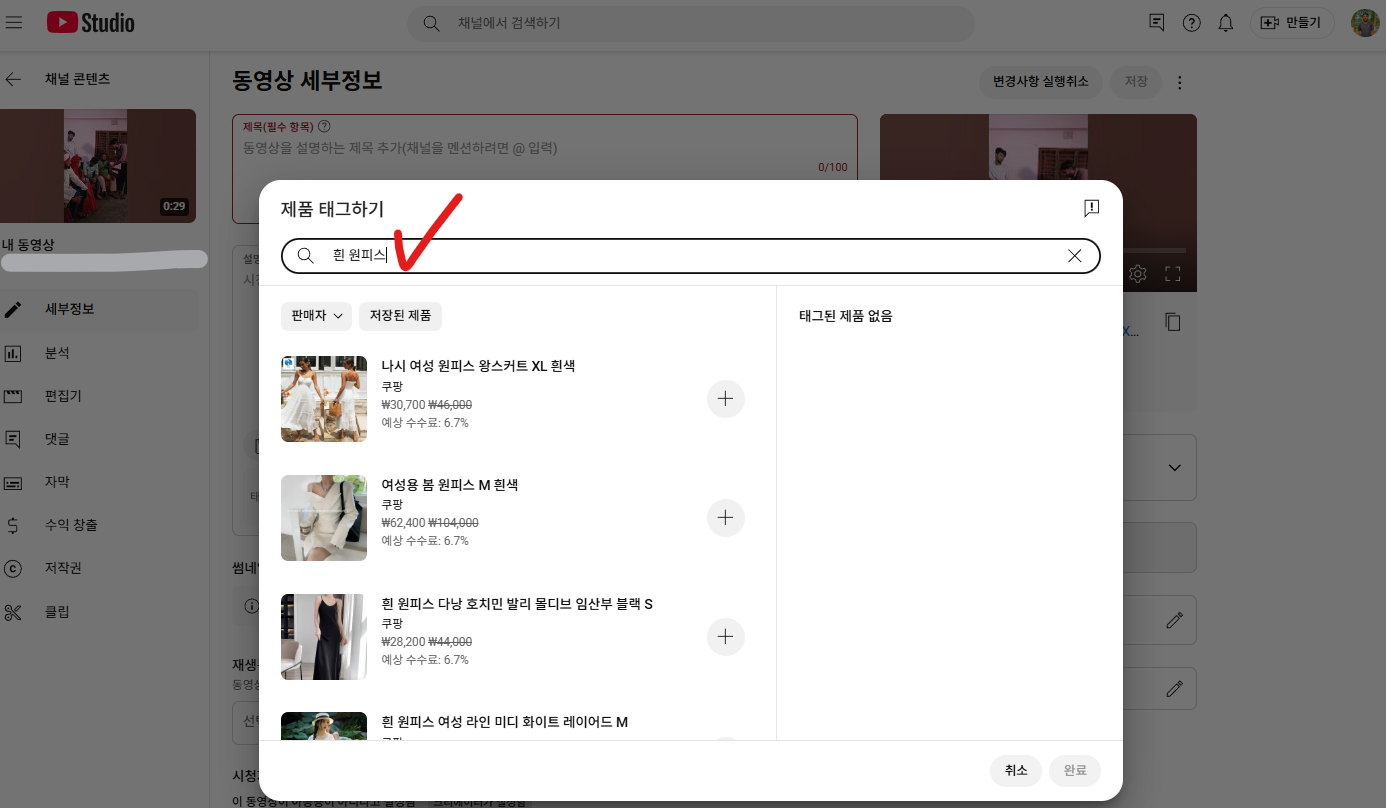
Task: Filter by 저장된 제품 chip
Action: (400, 316)
